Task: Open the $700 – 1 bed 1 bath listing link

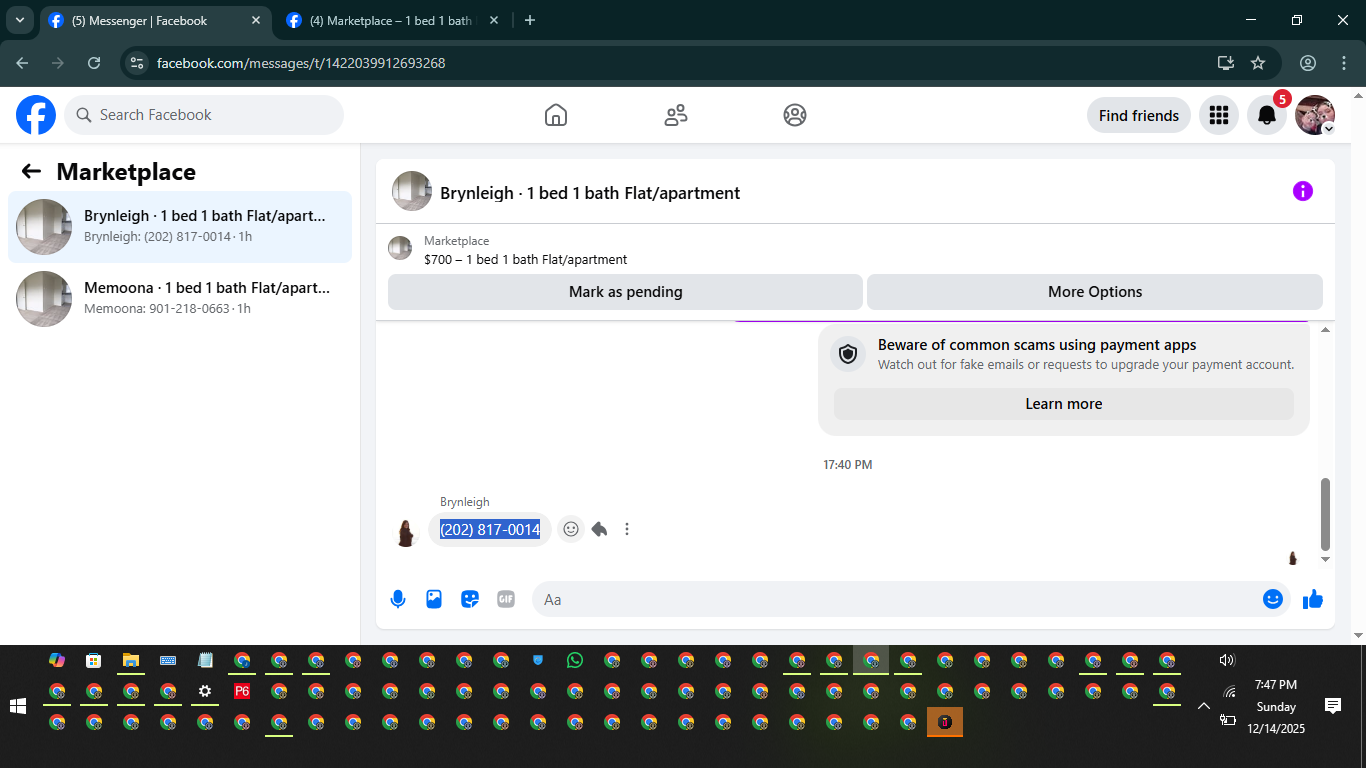Action: (525, 259)
